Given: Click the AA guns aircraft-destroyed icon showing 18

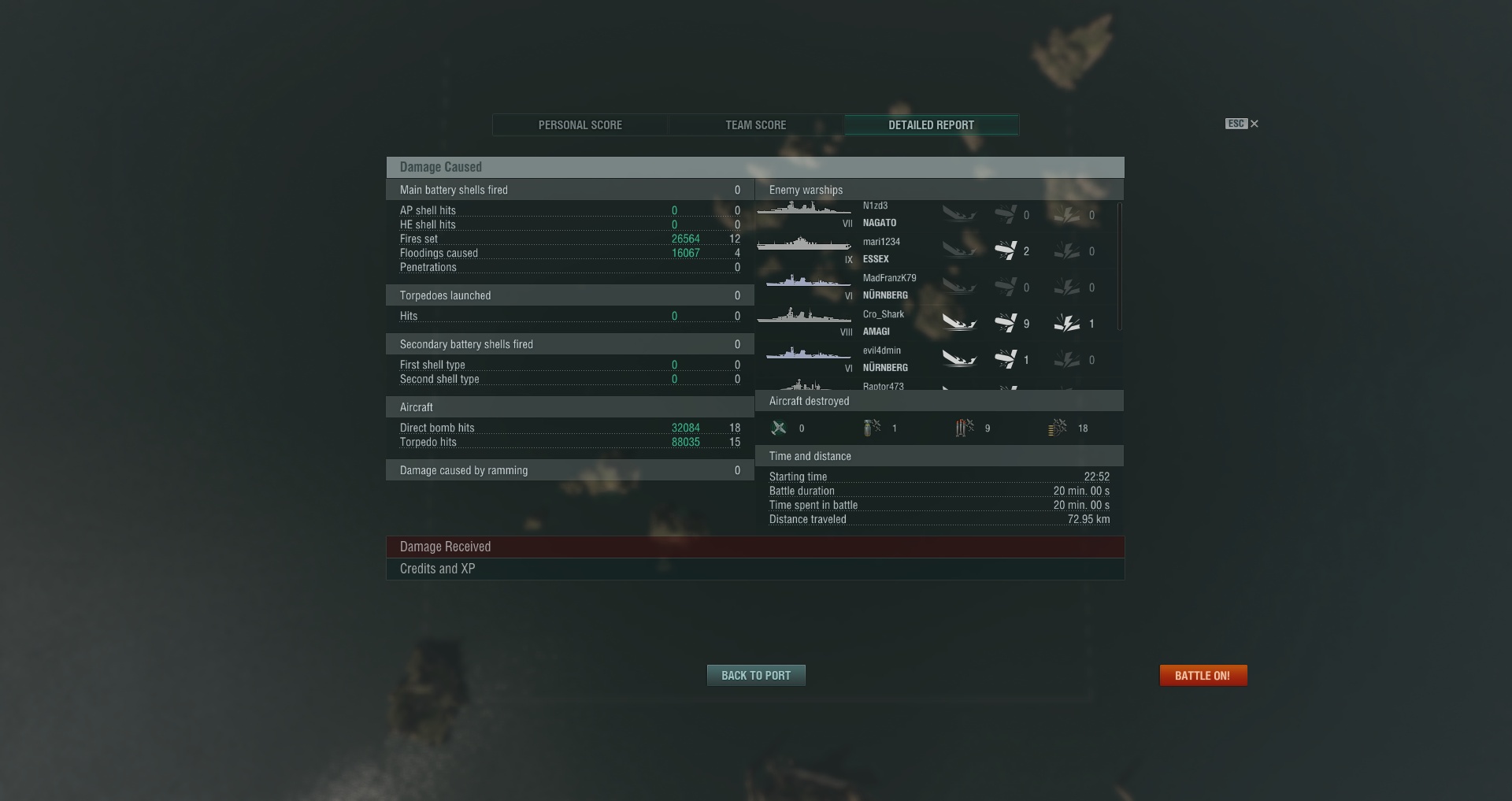Looking at the screenshot, I should point(1058,428).
